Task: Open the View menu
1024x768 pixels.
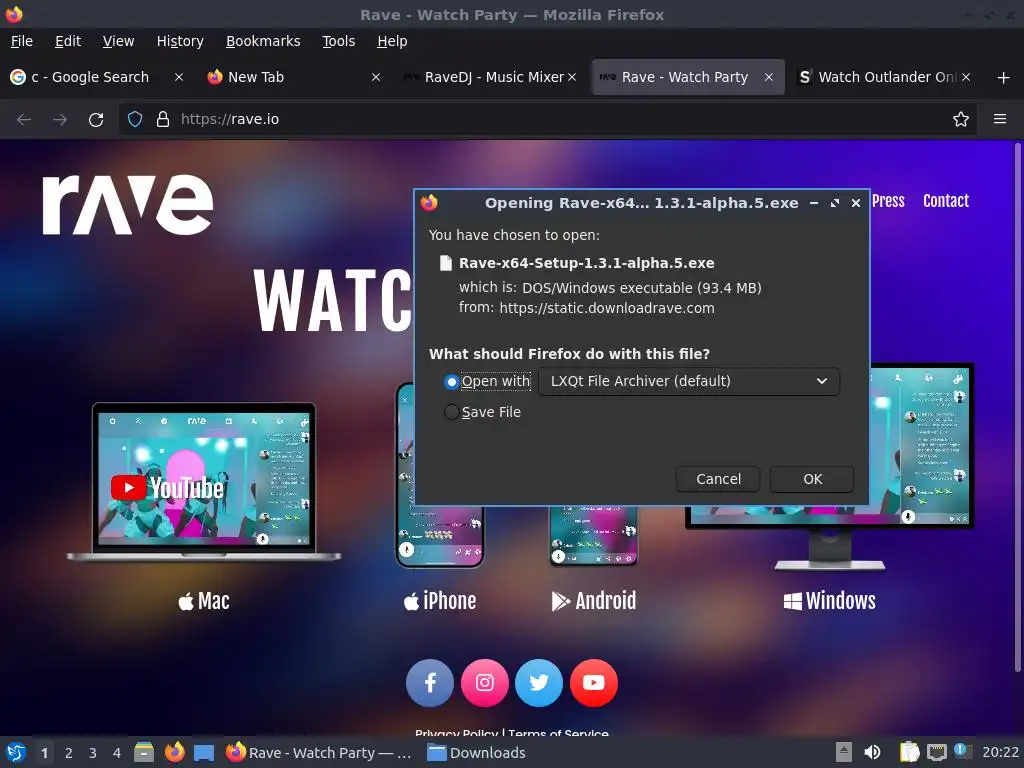Action: 118,41
